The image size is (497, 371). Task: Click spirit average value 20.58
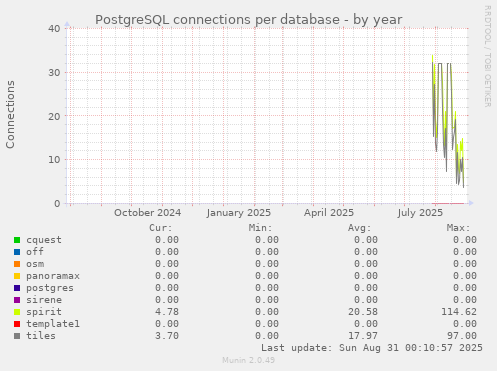(363, 312)
